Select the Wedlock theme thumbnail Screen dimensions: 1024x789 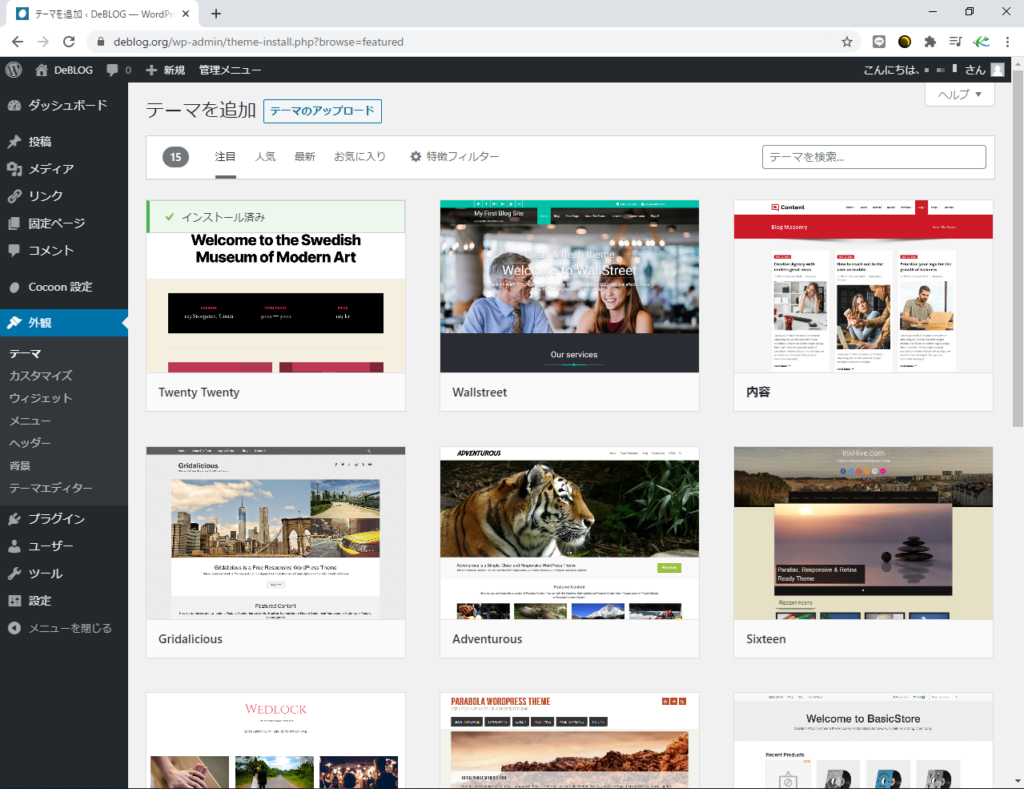point(276,741)
